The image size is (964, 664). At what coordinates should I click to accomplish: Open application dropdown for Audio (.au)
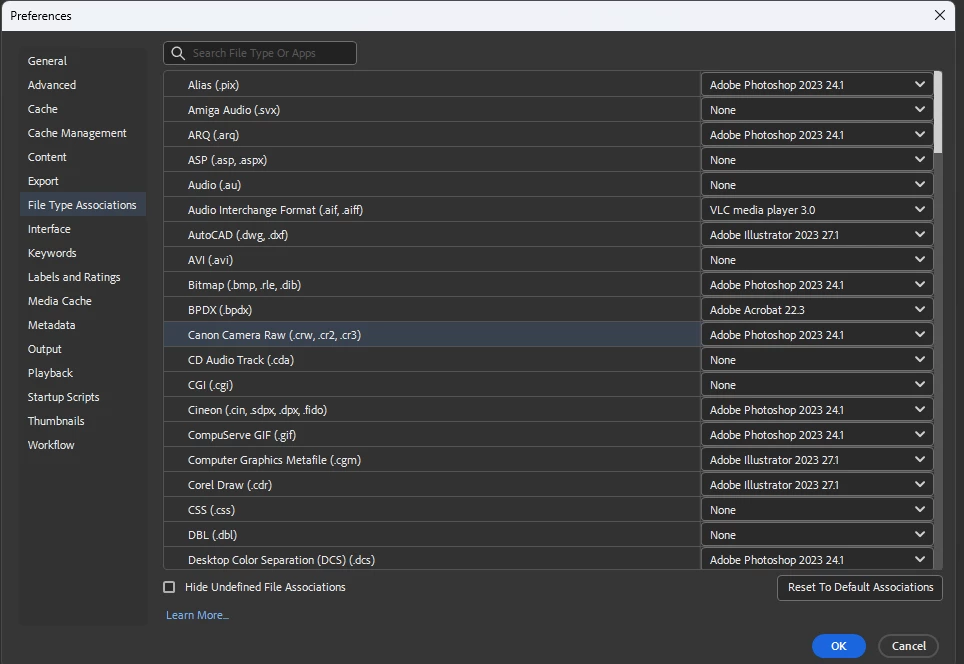tap(817, 185)
